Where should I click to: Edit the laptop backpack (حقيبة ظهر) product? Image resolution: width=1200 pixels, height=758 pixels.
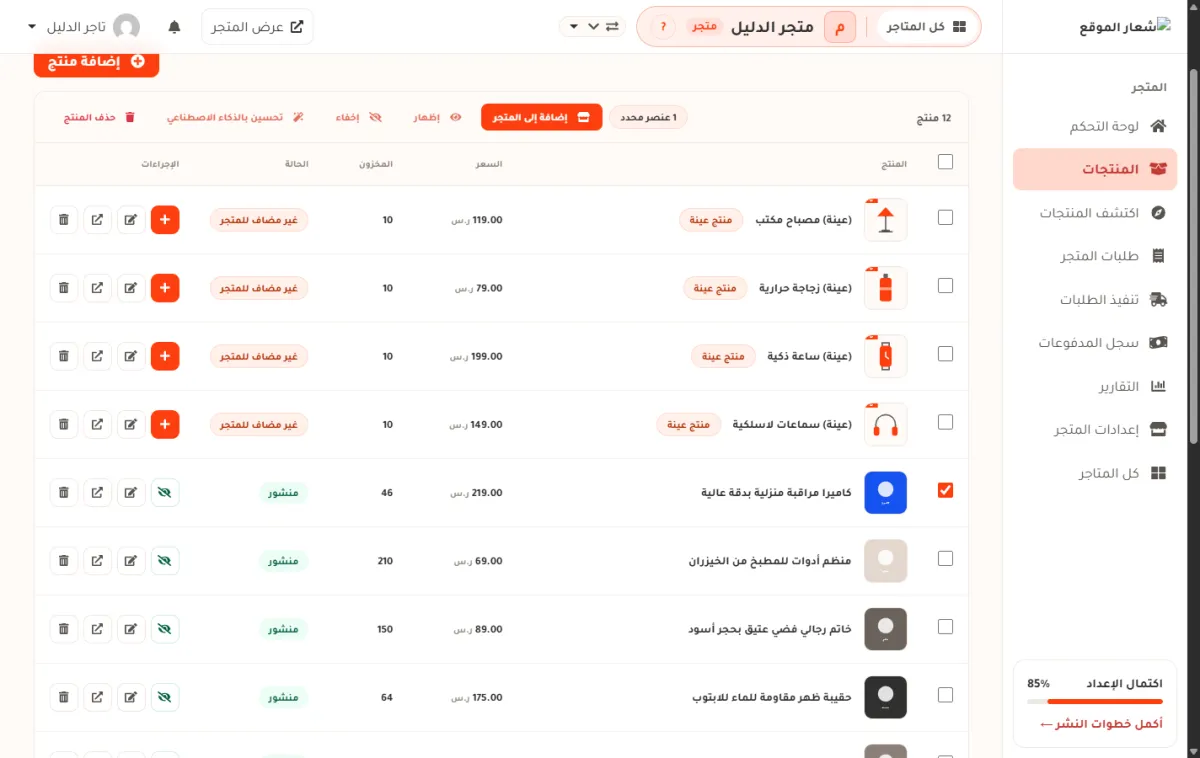[131, 697]
